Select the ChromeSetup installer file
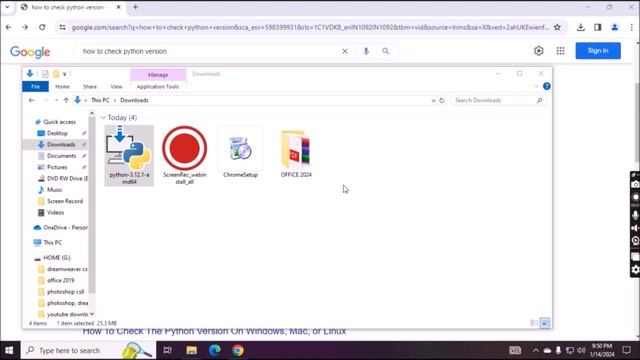640x360 pixels. 240,153
